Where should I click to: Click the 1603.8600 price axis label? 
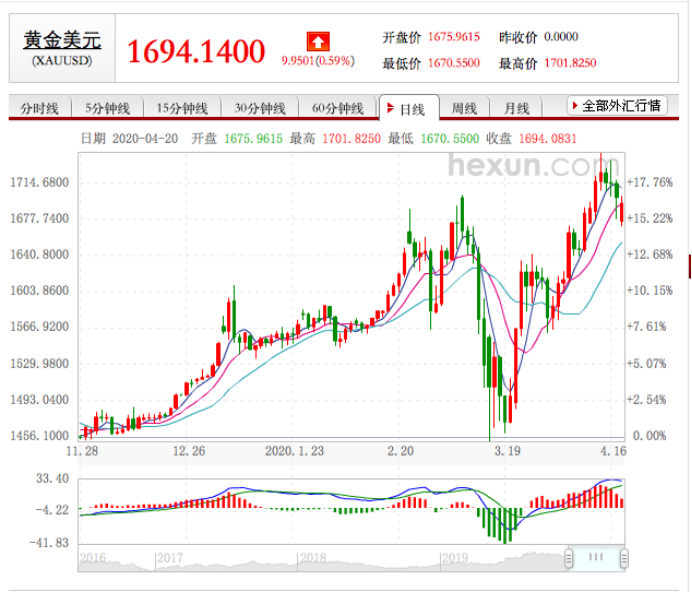40,290
